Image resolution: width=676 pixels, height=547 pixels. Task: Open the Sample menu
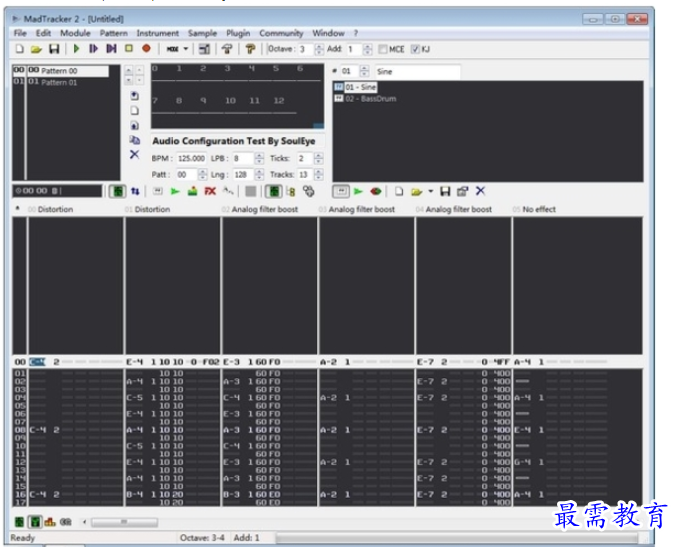pyautogui.click(x=202, y=33)
